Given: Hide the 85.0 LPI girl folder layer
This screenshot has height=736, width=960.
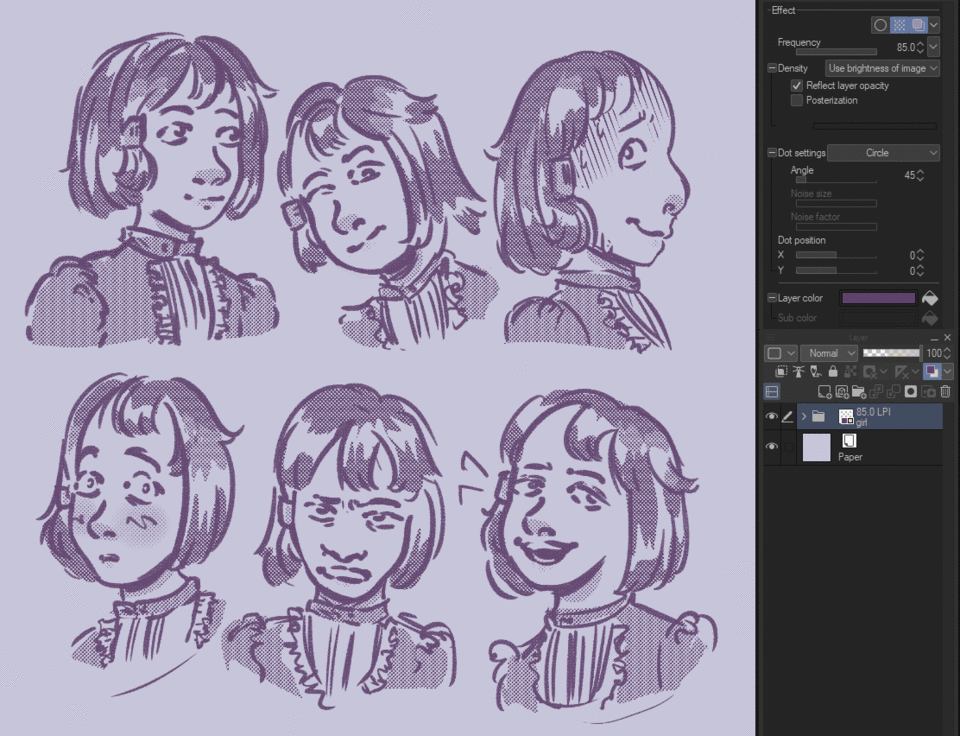Looking at the screenshot, I should [771, 416].
